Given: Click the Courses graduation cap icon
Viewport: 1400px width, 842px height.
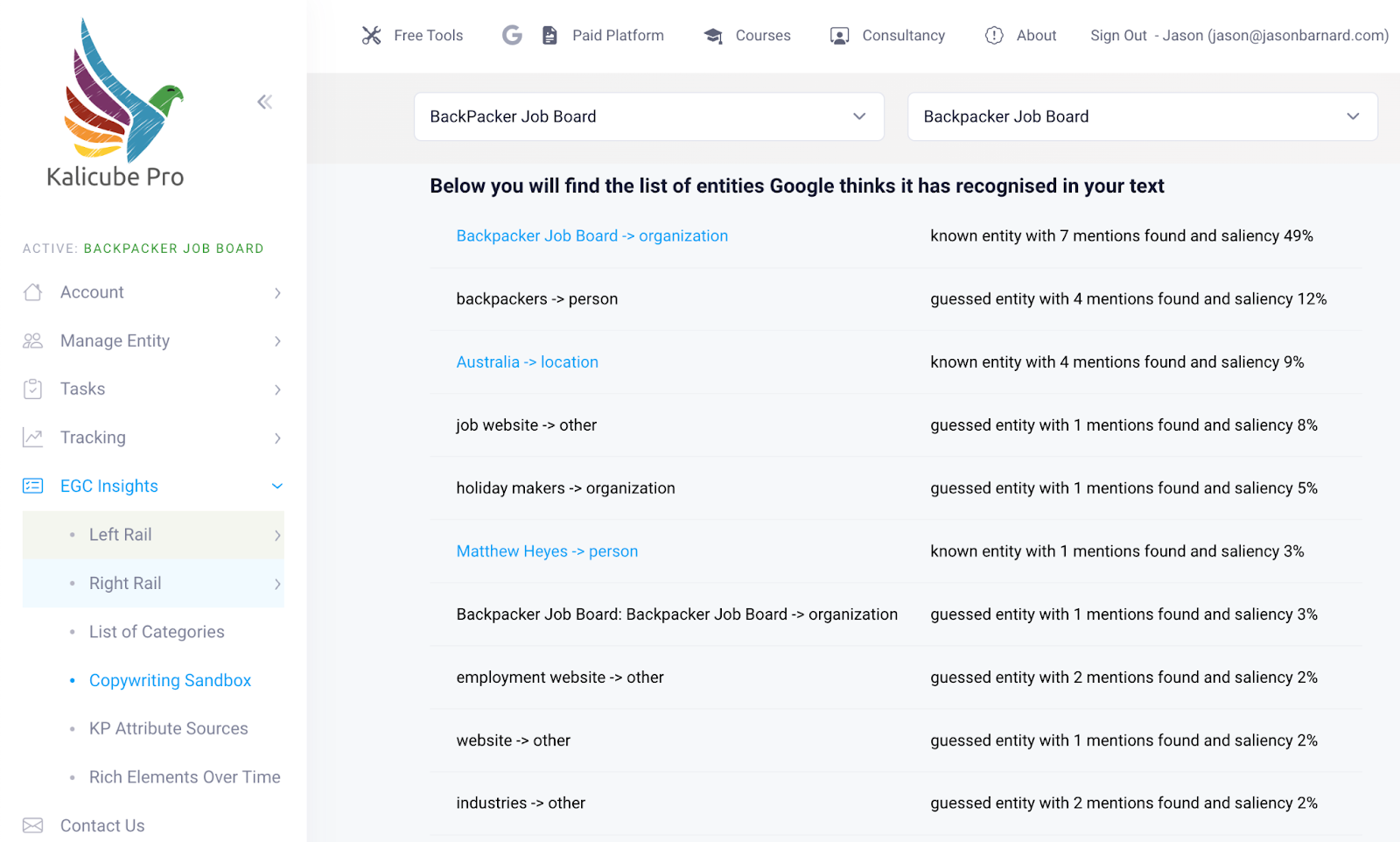Looking at the screenshot, I should tap(714, 36).
